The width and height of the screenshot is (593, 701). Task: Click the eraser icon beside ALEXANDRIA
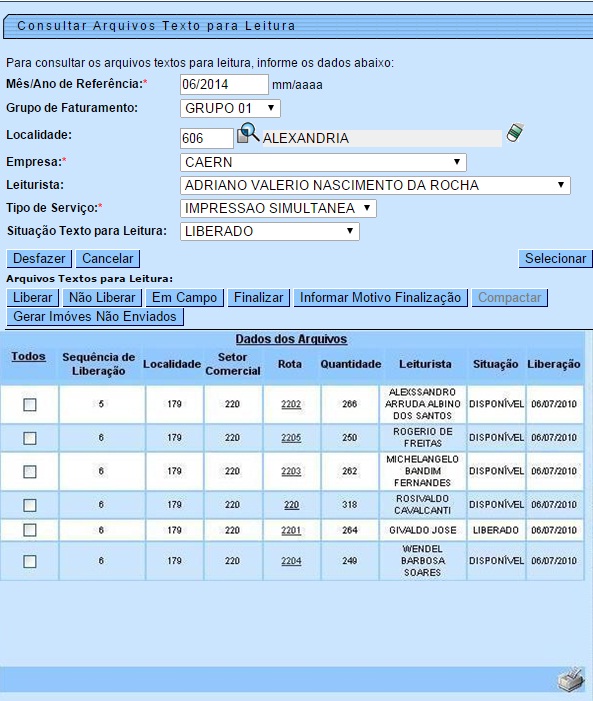(x=515, y=133)
